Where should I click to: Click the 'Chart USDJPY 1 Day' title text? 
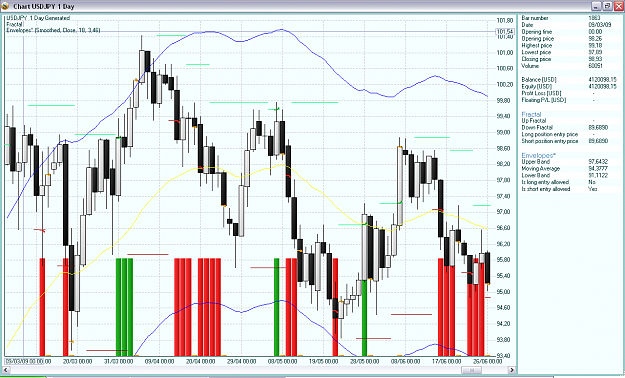pos(44,6)
